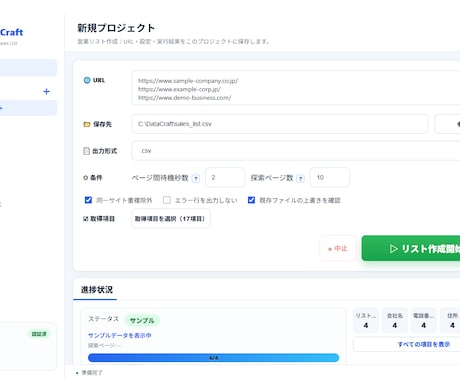
Task: Click inside the URL text area
Action: 296,88
